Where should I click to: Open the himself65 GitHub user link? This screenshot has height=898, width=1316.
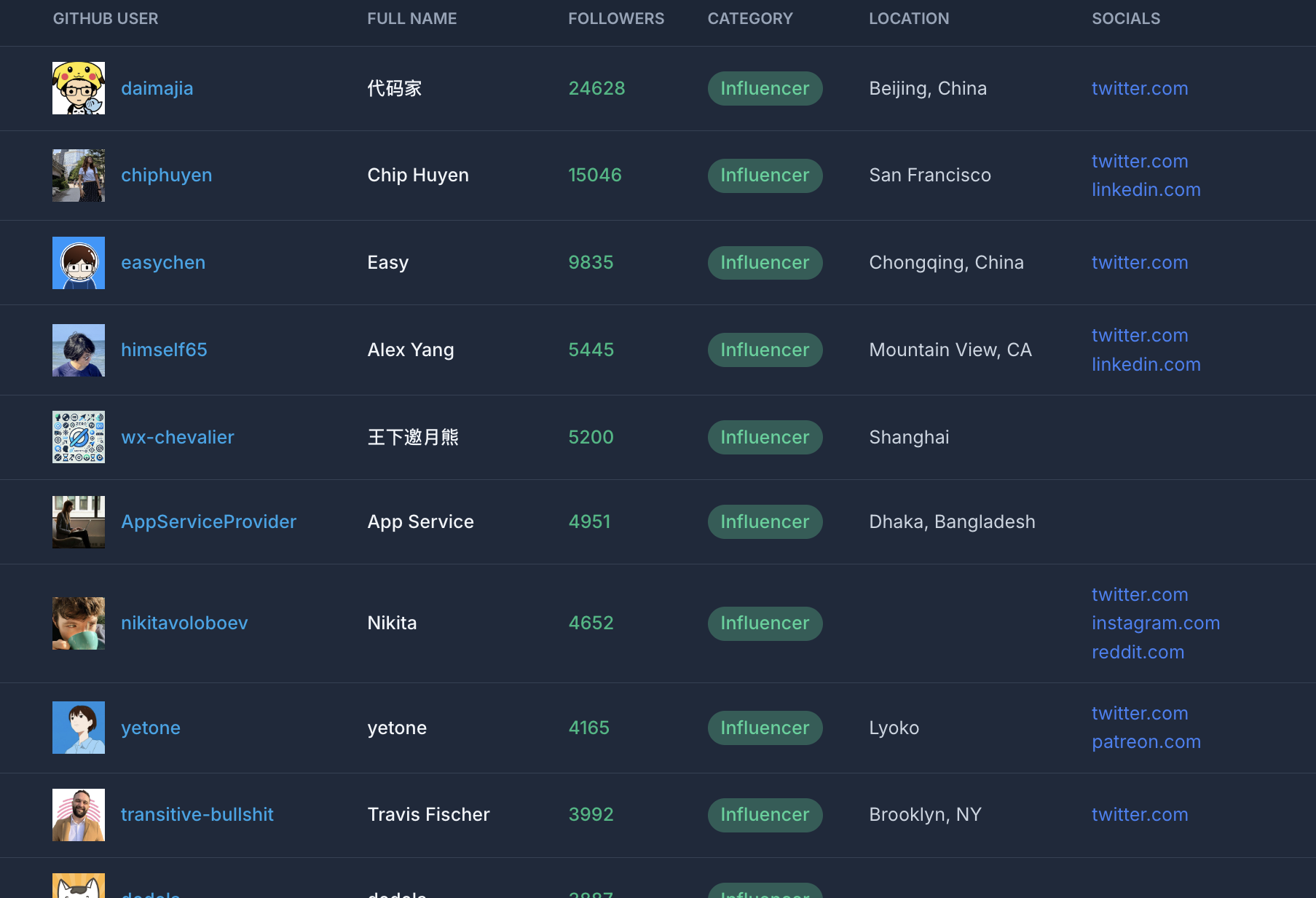click(164, 350)
